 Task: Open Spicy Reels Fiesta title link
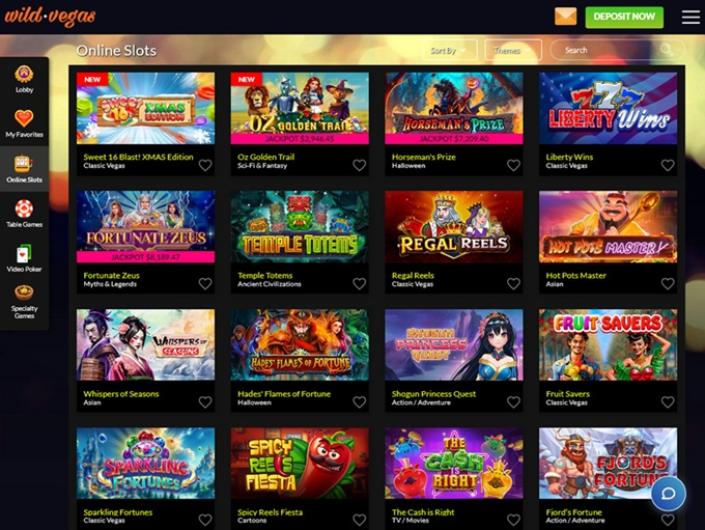click(270, 512)
